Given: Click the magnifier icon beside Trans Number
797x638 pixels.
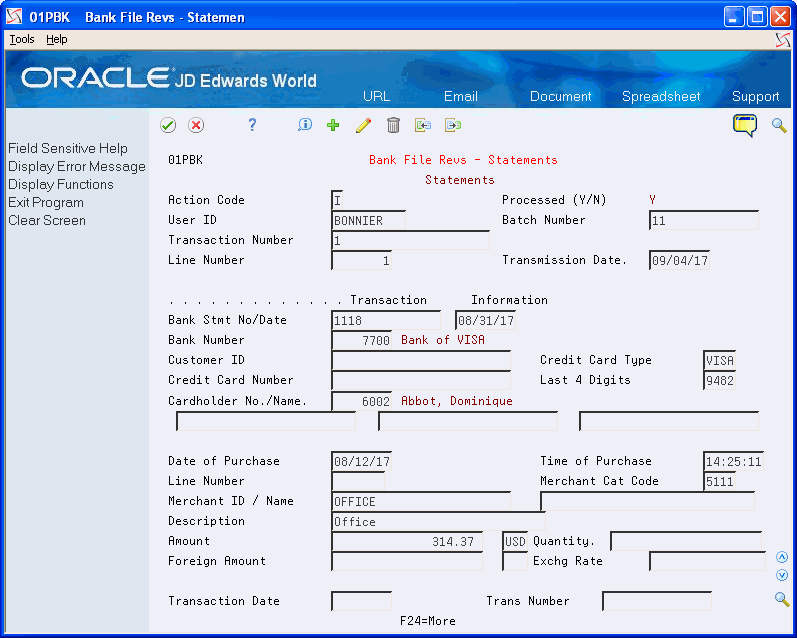Looking at the screenshot, I should click(x=782, y=599).
